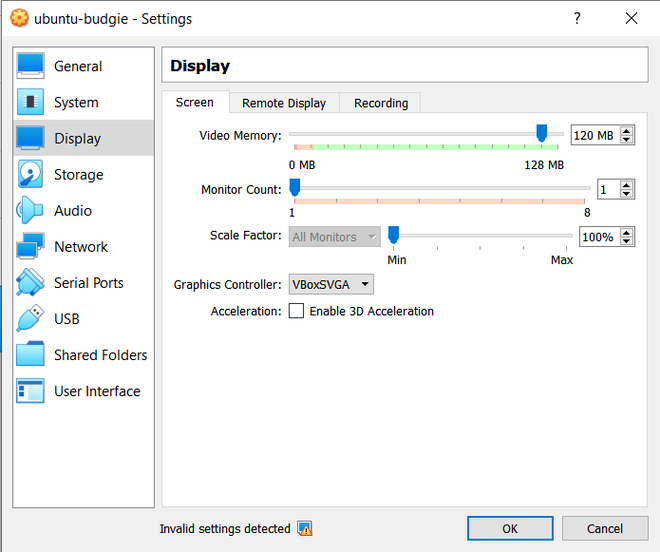Click the Monitor Count slider handle
The width and height of the screenshot is (660, 552).
(x=295, y=187)
